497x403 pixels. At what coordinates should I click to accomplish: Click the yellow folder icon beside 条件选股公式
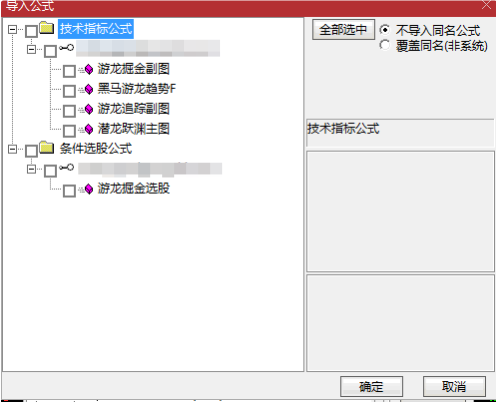tap(47, 147)
